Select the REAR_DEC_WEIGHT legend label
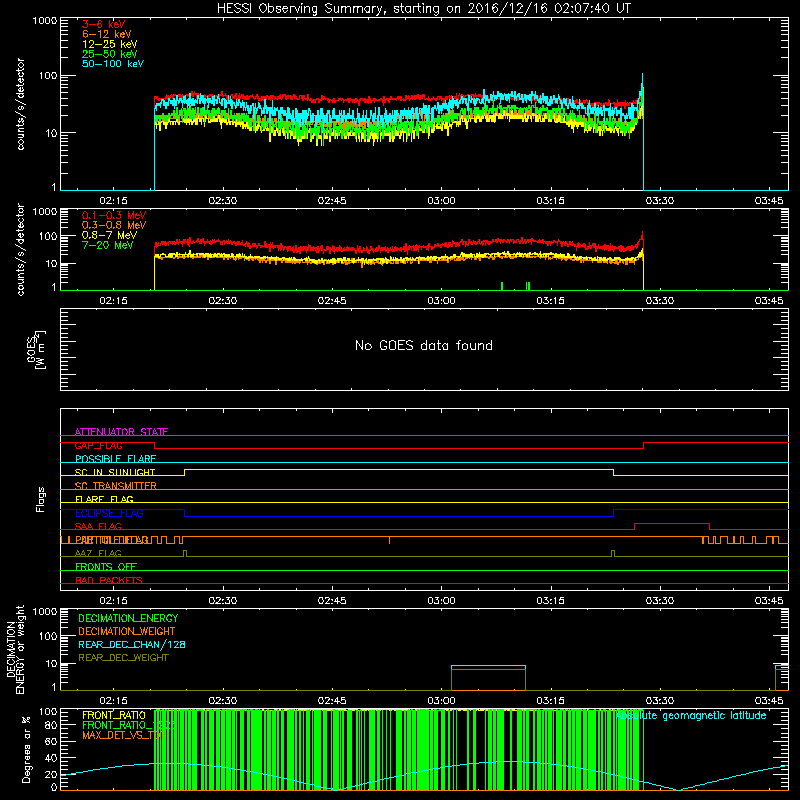The height and width of the screenshot is (800, 800). tap(123, 658)
